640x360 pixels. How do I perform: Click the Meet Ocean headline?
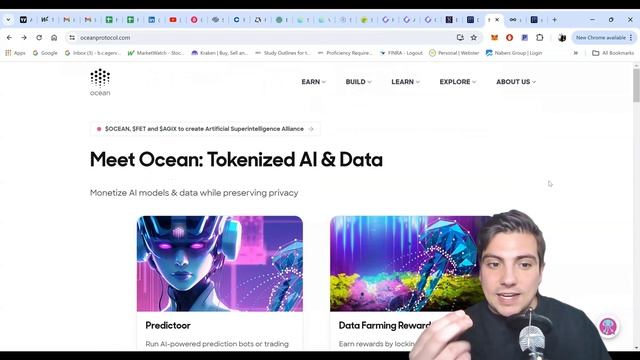(236, 160)
